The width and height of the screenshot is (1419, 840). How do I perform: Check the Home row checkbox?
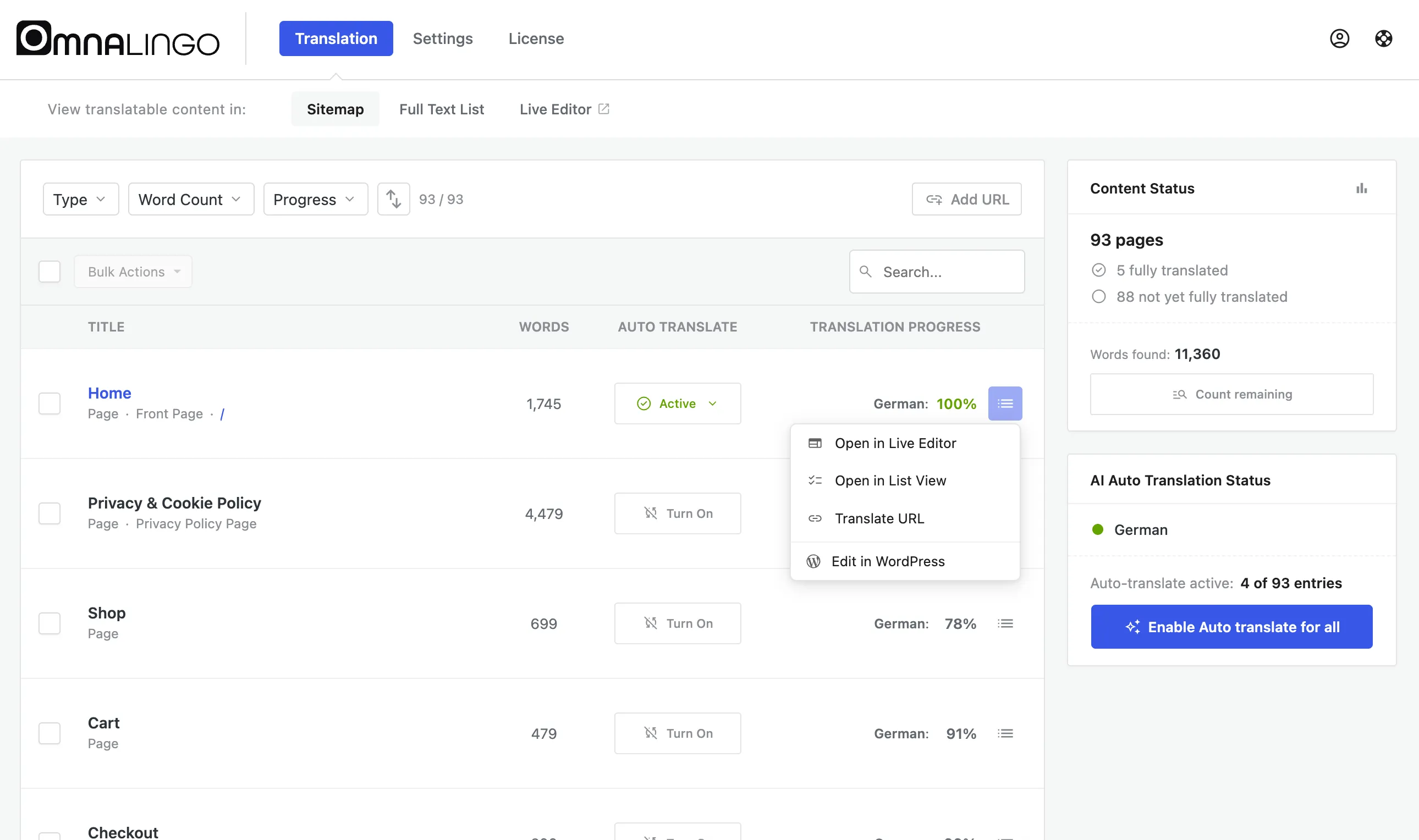[x=50, y=404]
